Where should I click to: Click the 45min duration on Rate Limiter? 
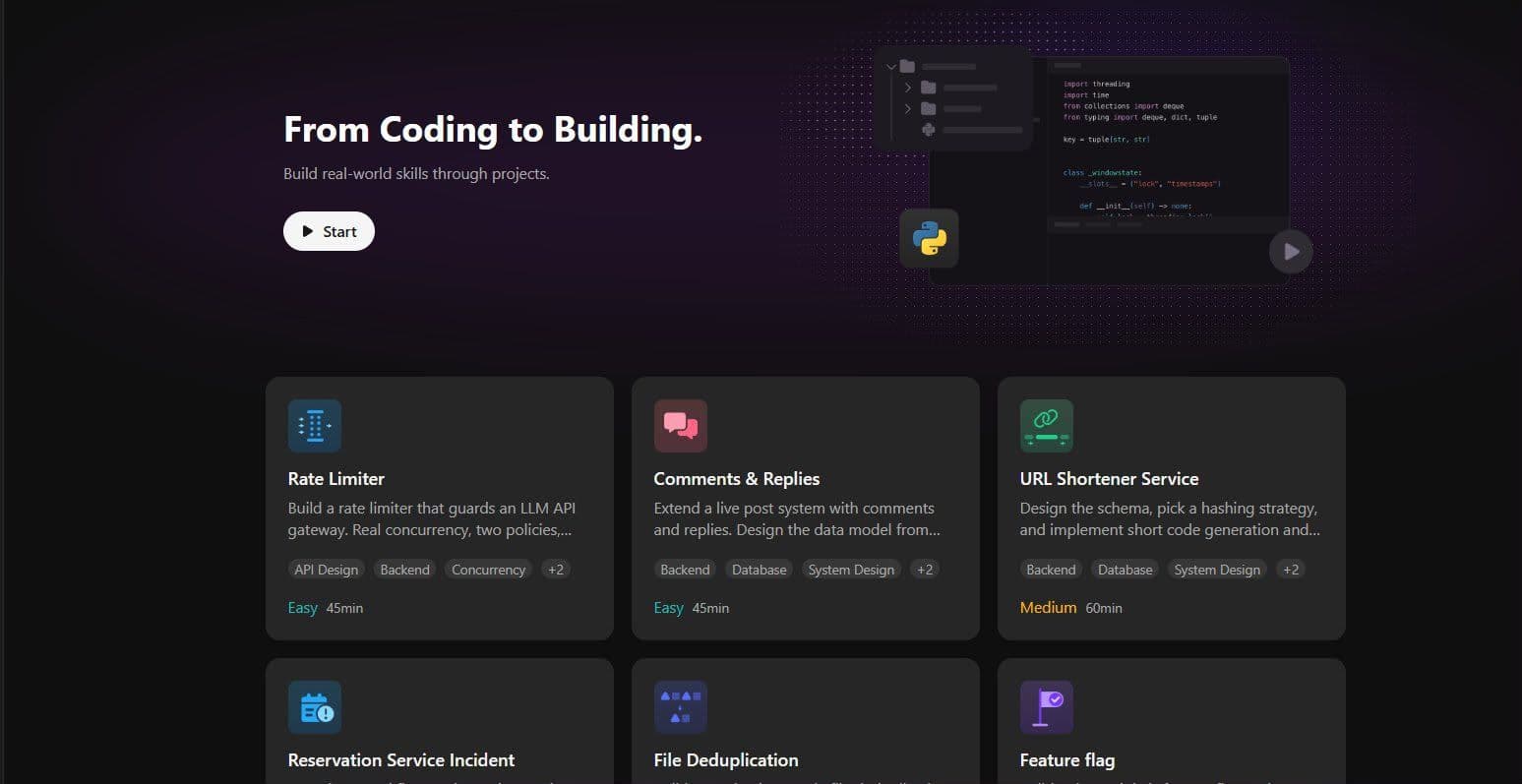point(344,608)
